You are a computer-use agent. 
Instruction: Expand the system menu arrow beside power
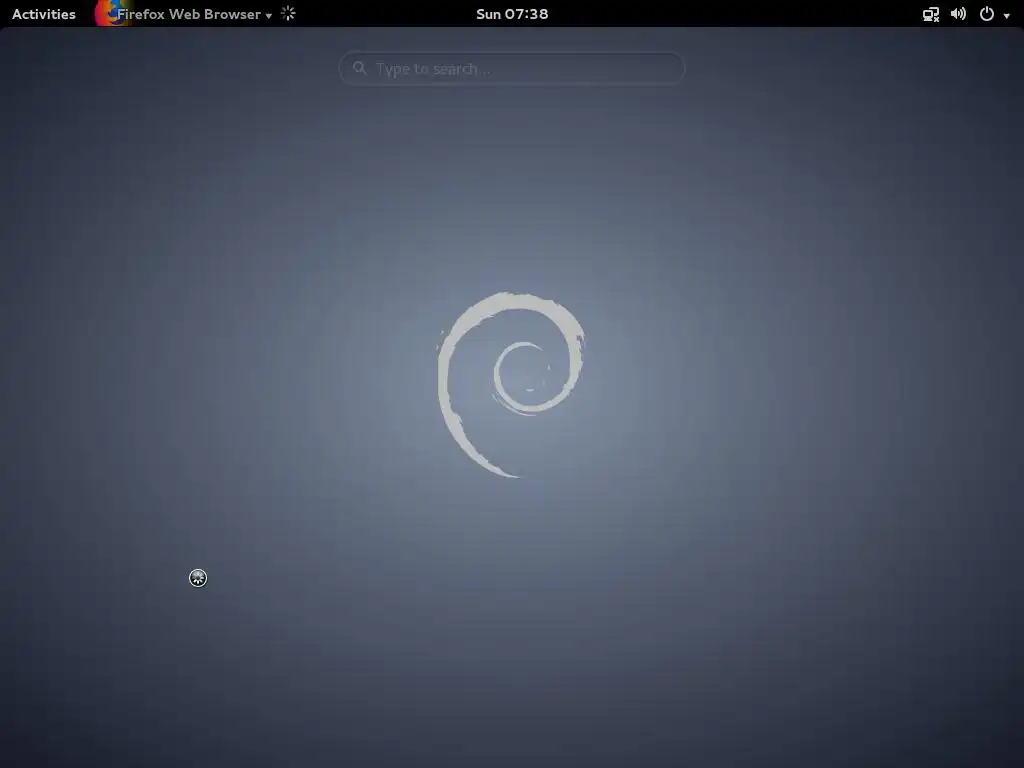(1006, 16)
